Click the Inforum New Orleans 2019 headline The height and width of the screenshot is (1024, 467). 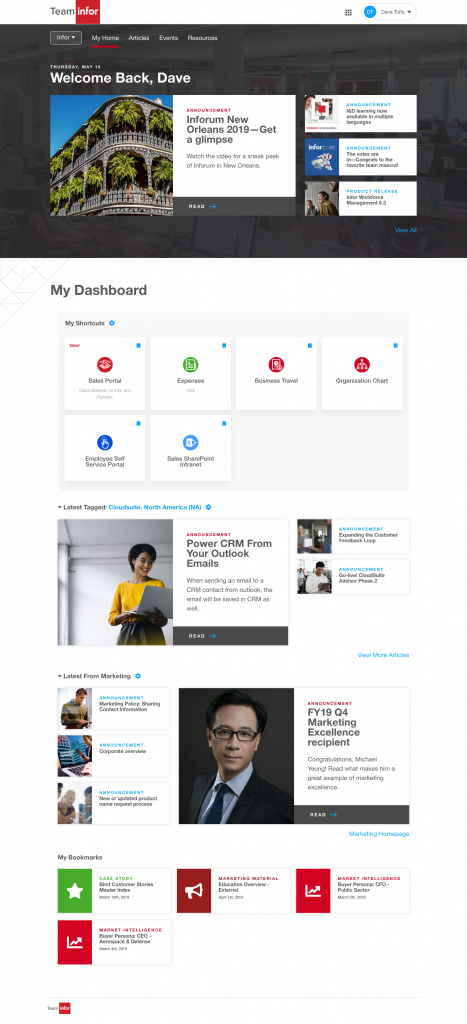click(x=231, y=129)
